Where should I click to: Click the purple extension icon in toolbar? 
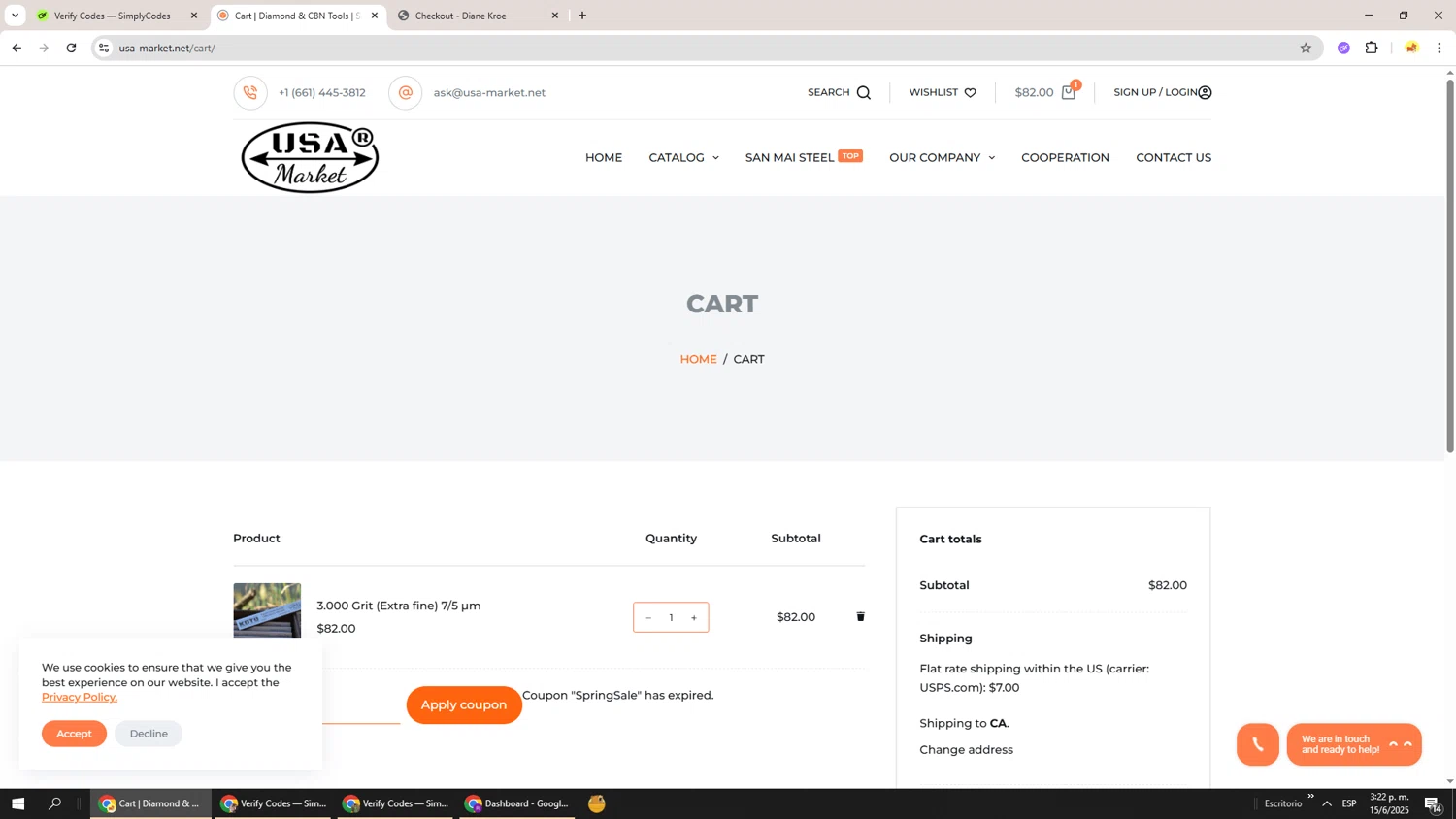1343,48
